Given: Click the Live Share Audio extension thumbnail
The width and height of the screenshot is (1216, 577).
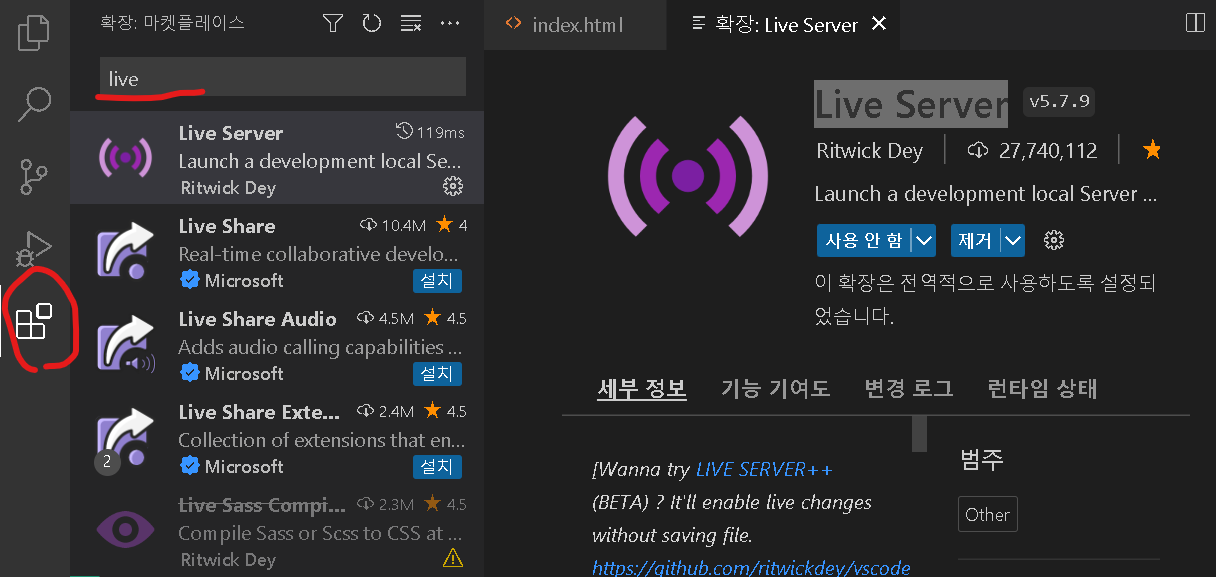Looking at the screenshot, I should 125,344.
